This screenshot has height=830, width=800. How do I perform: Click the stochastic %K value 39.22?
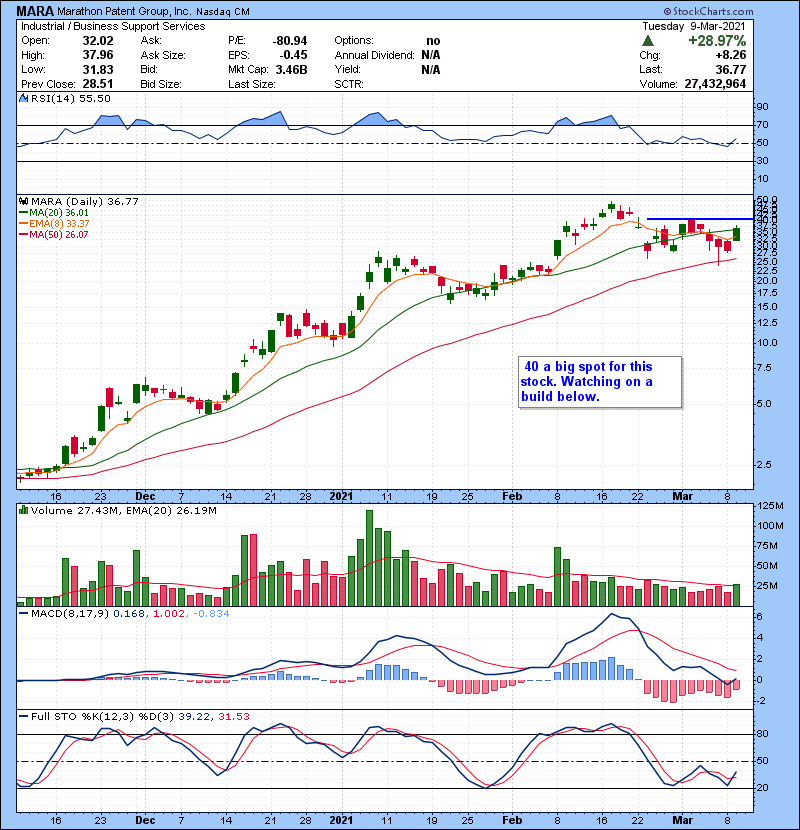pos(194,717)
